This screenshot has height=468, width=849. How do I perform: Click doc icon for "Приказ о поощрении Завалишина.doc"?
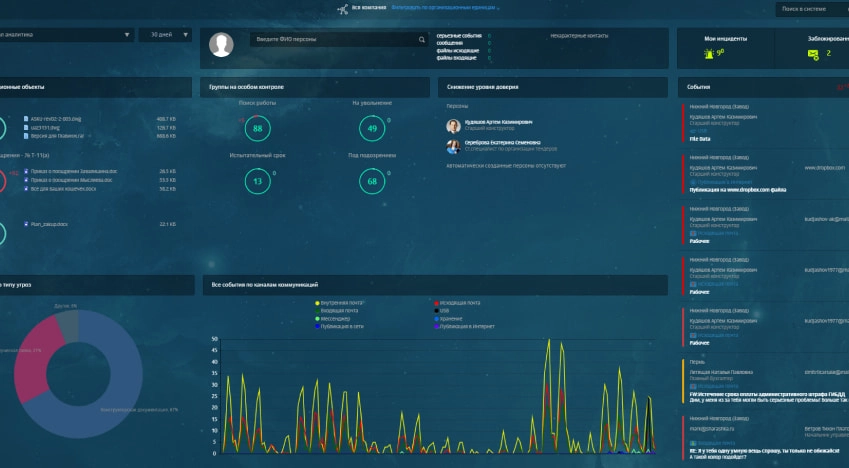tap(26, 171)
